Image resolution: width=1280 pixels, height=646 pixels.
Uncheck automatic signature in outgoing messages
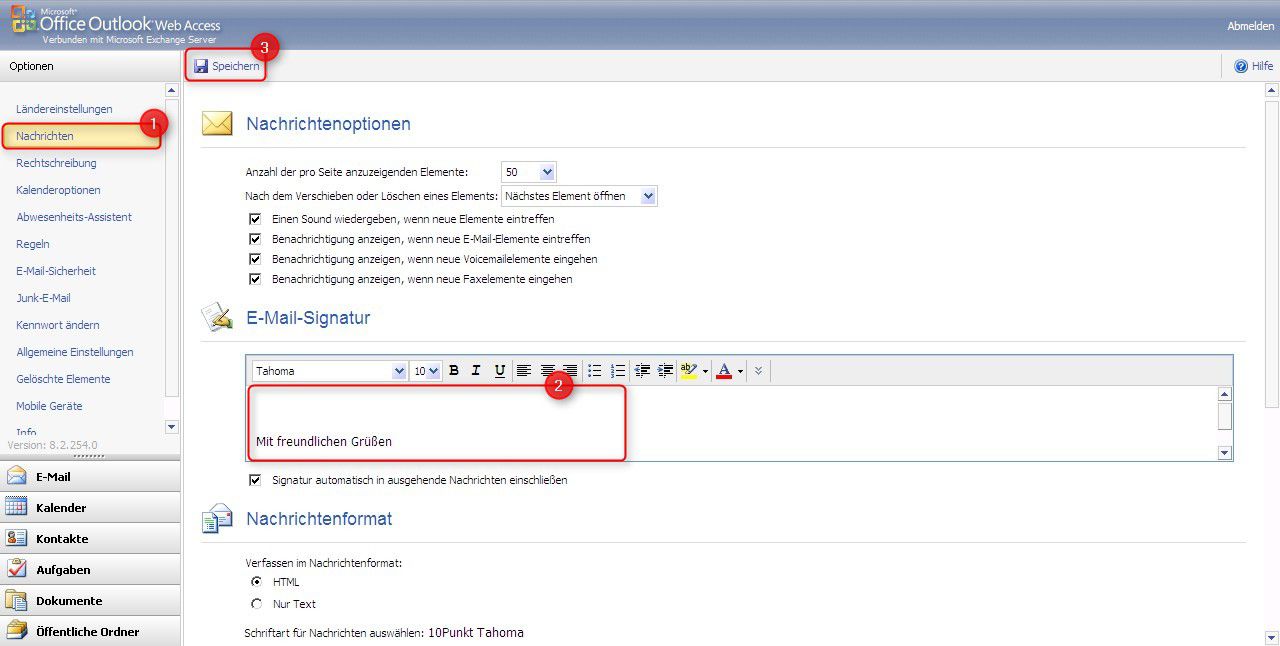coord(255,480)
